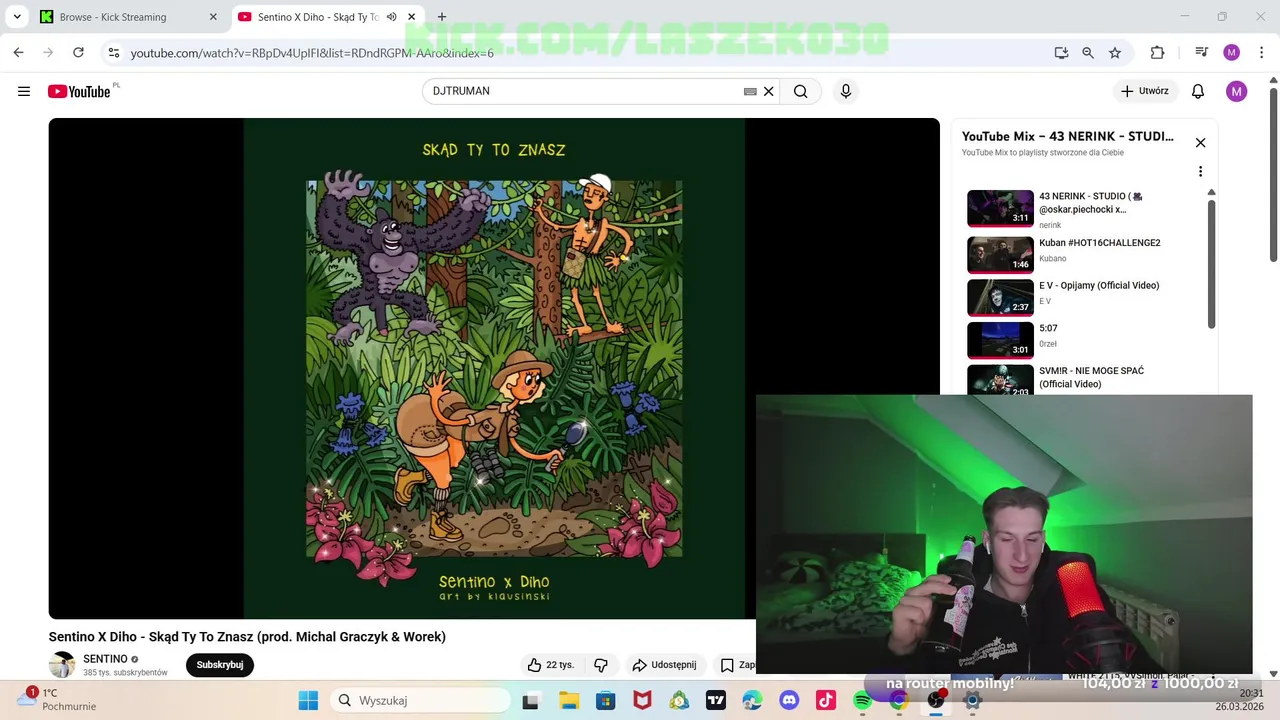Open the on-screen keyboard in search box
The image size is (1280, 720).
(x=750, y=91)
